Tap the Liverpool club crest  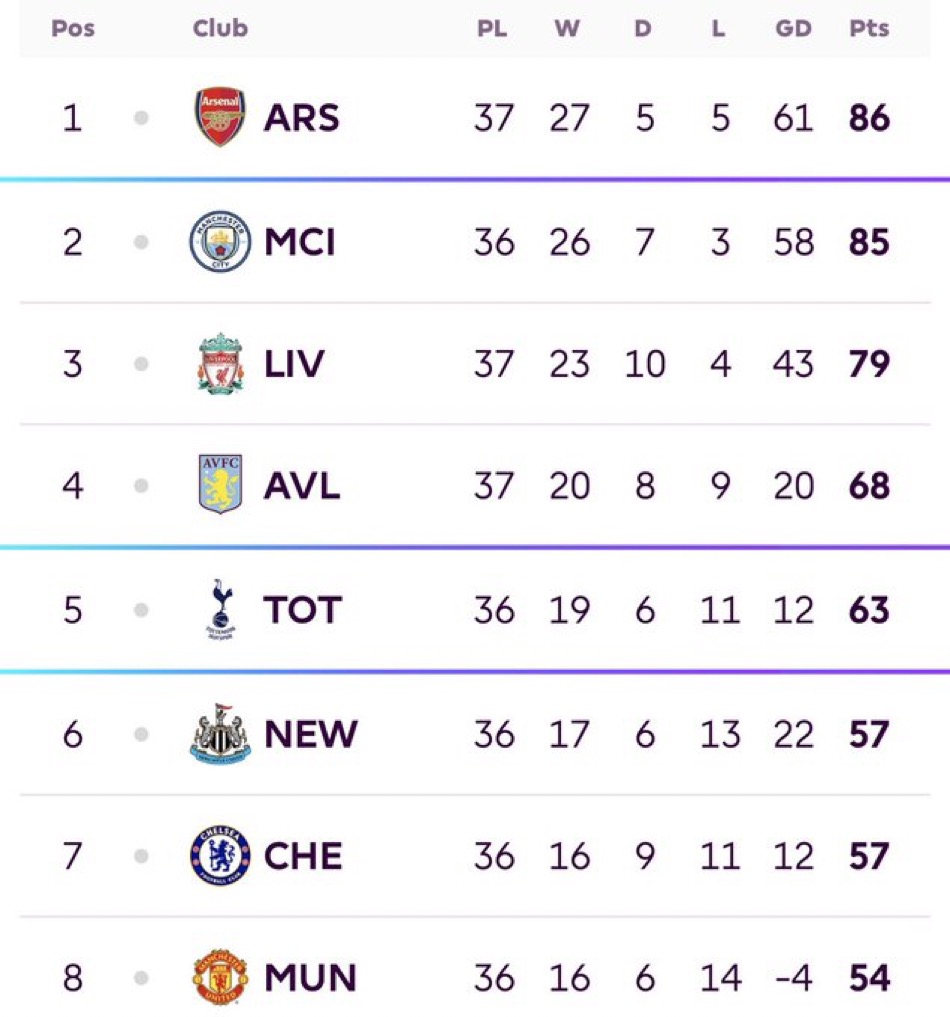(220, 364)
